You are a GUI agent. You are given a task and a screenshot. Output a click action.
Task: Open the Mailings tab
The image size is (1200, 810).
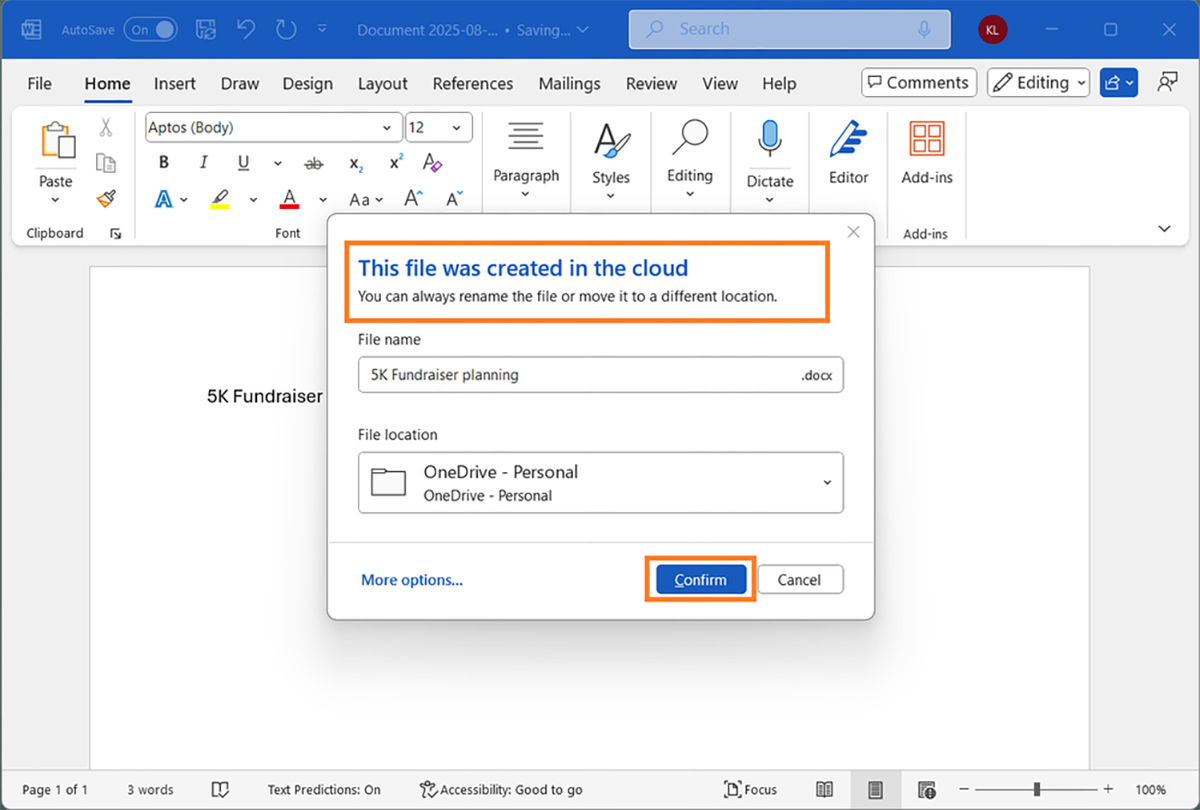click(569, 83)
